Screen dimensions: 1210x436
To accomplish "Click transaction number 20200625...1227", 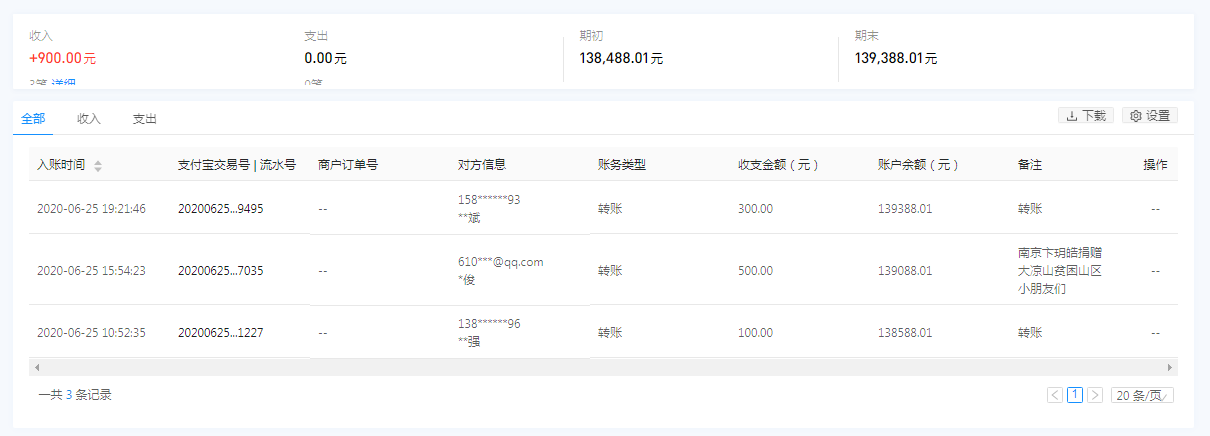I will 220,333.
